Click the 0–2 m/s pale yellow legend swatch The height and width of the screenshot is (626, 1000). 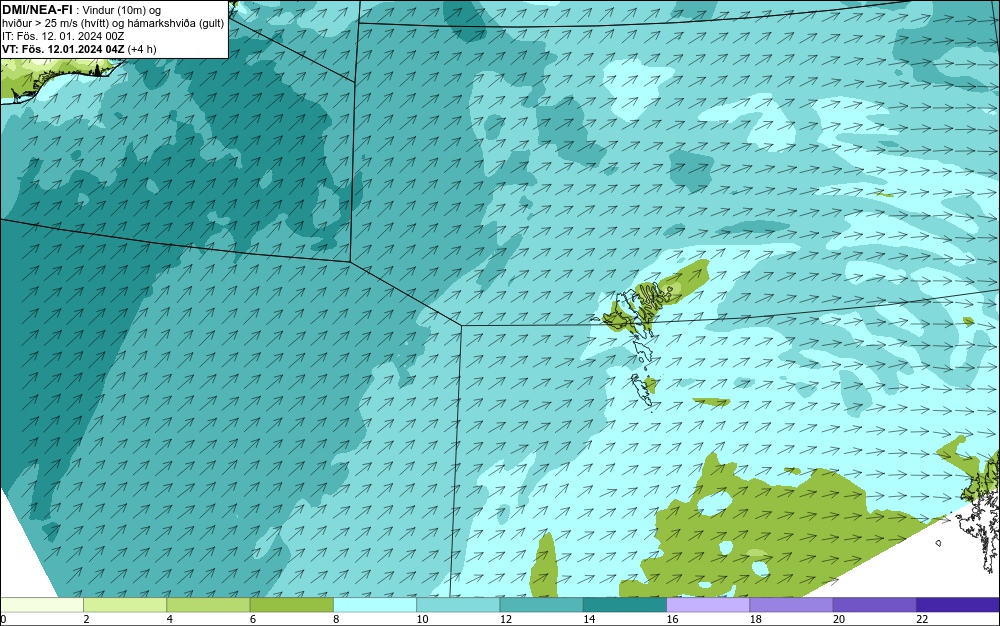41,604
